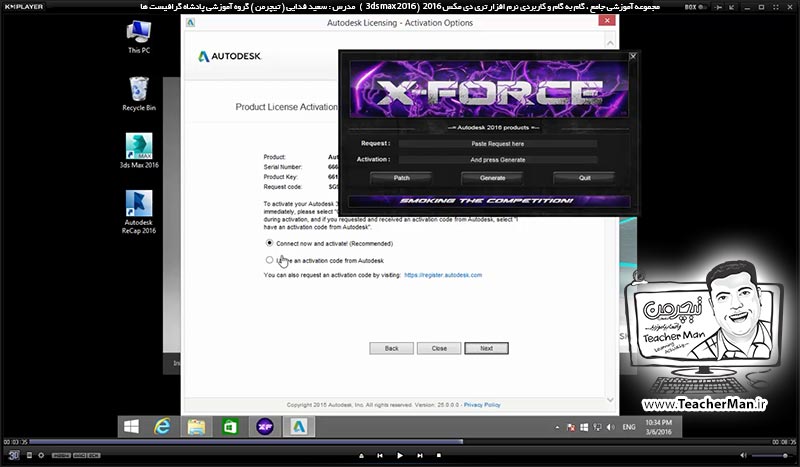The height and width of the screenshot is (467, 800).
Task: Select the 3ds Max 2016 desktop shortcut
Action: click(139, 151)
